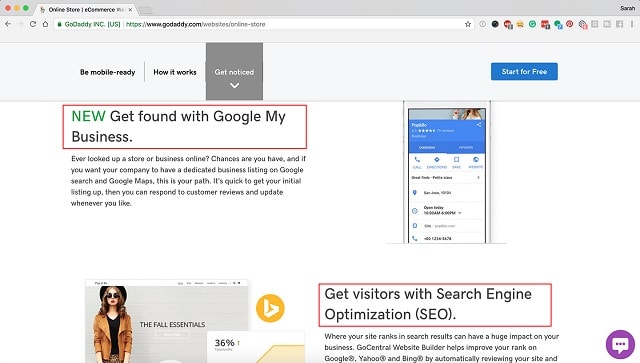Expand the chevron under Get noticed
The width and height of the screenshot is (640, 363).
tap(234, 85)
